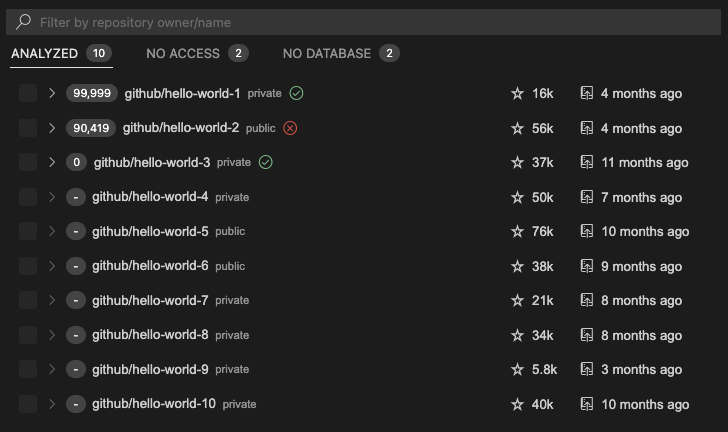Click the 0 result count badge on hello-world-3
Image resolution: width=728 pixels, height=432 pixels.
coord(77,162)
